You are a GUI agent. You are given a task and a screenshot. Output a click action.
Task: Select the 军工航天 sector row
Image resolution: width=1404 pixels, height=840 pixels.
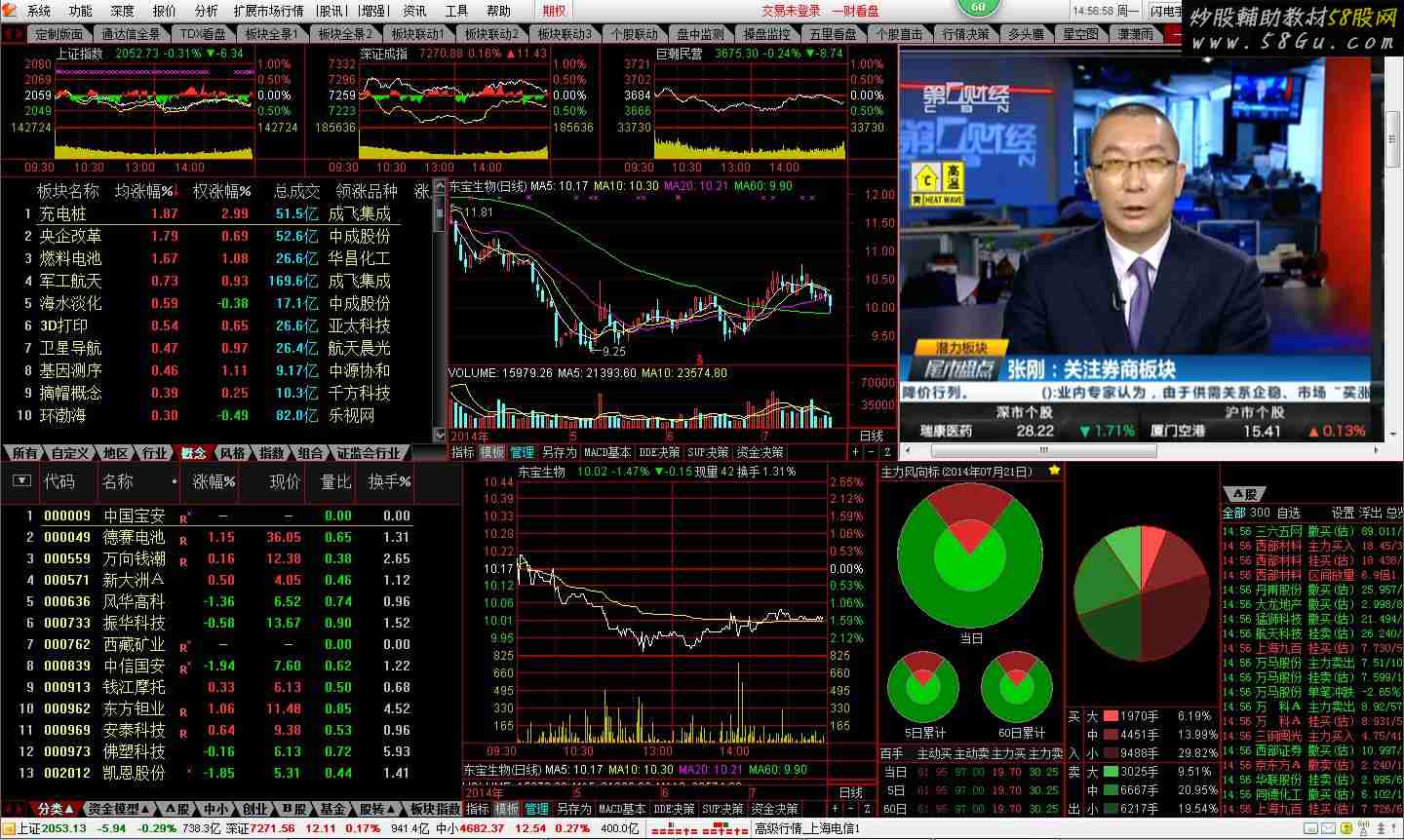coord(214,281)
